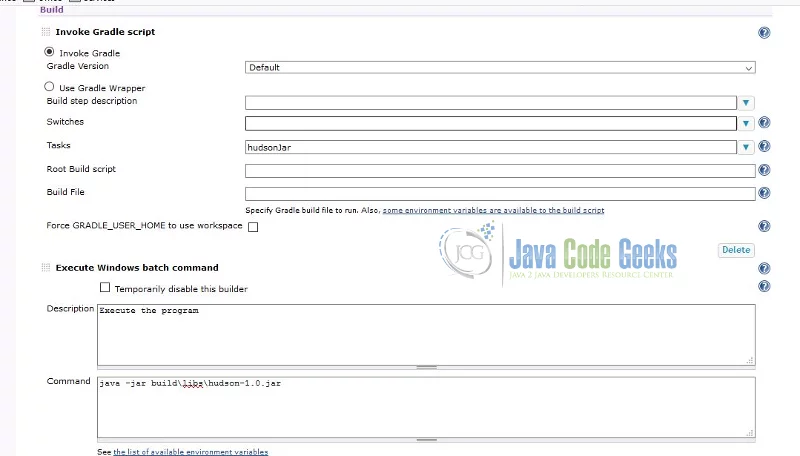Open help icon for Root Build script
This screenshot has height=456, width=800.
pyautogui.click(x=764, y=170)
